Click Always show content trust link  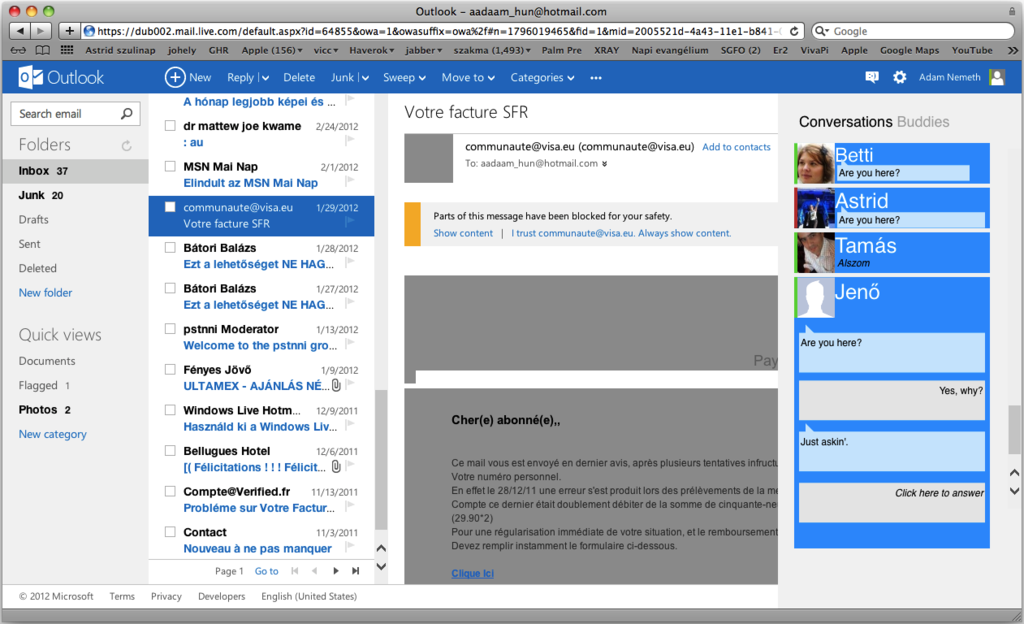pyautogui.click(x=621, y=233)
